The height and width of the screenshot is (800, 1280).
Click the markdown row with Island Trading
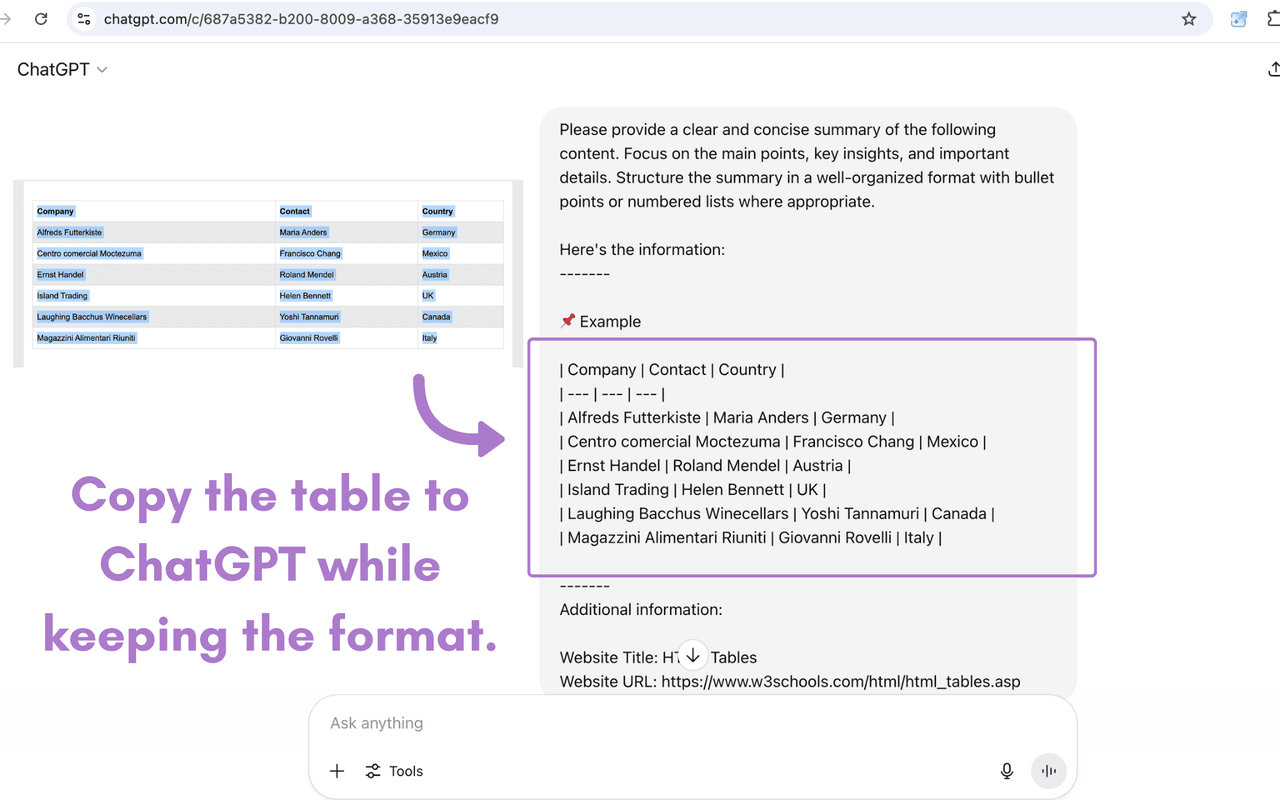coord(693,489)
